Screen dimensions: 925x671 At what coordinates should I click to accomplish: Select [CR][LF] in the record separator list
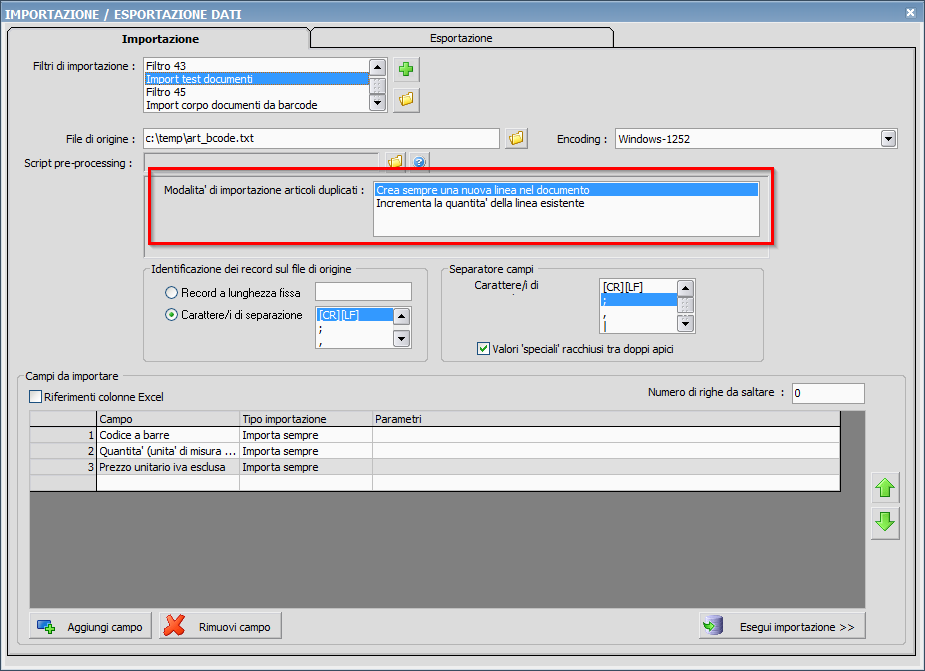(x=355, y=315)
